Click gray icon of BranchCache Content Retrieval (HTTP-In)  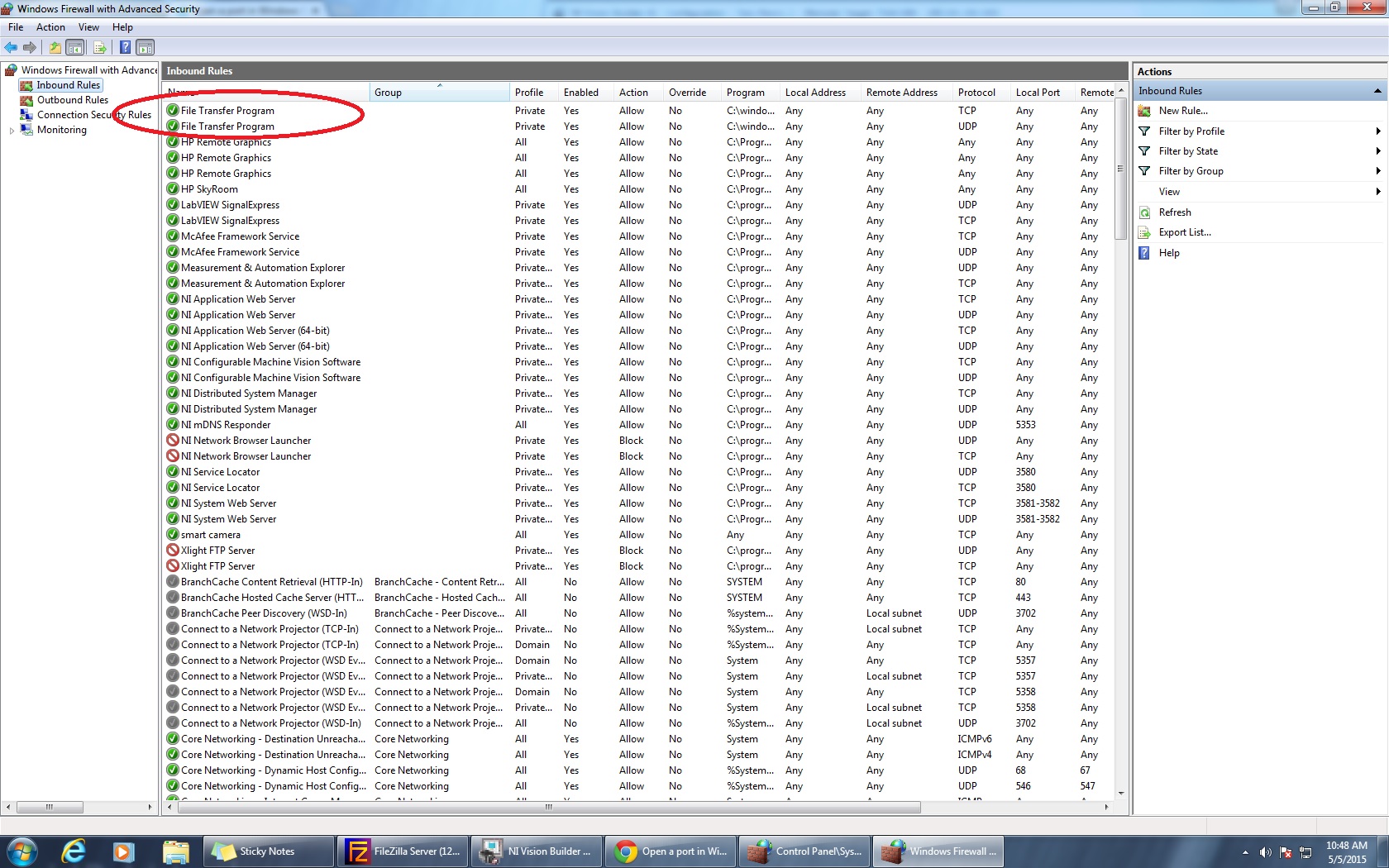click(173, 582)
